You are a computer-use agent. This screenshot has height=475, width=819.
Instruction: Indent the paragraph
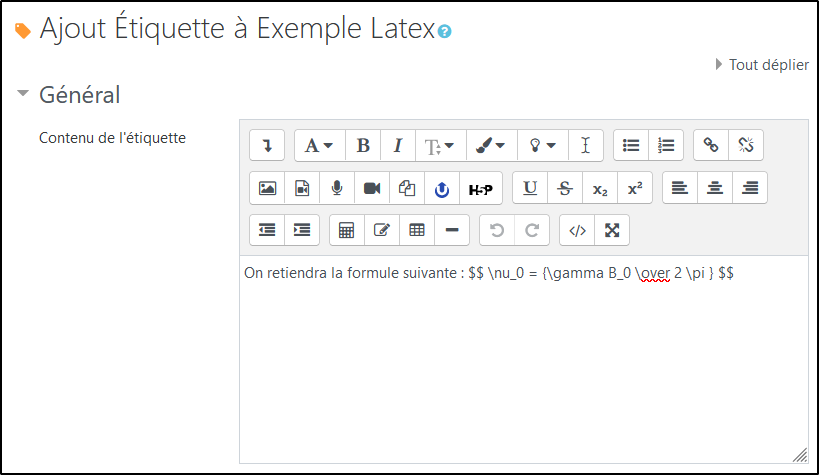[x=302, y=230]
